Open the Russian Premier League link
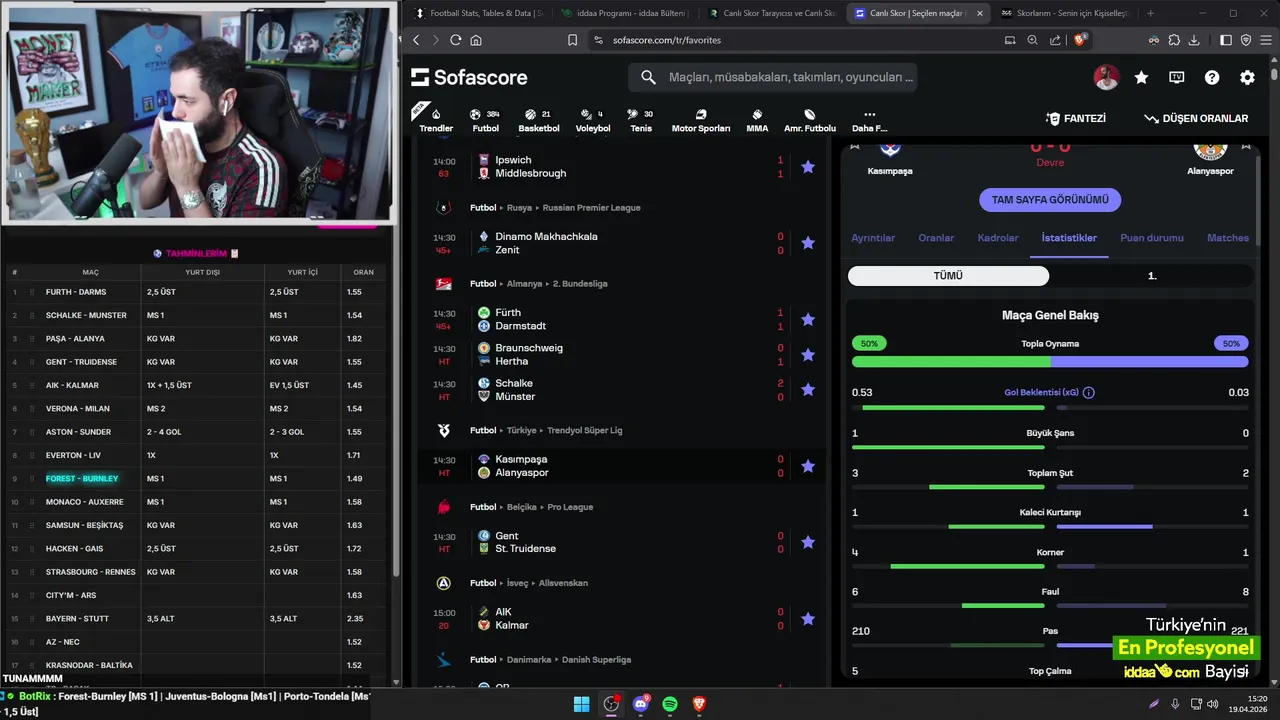Screen dimensions: 1280x720 pos(591,208)
